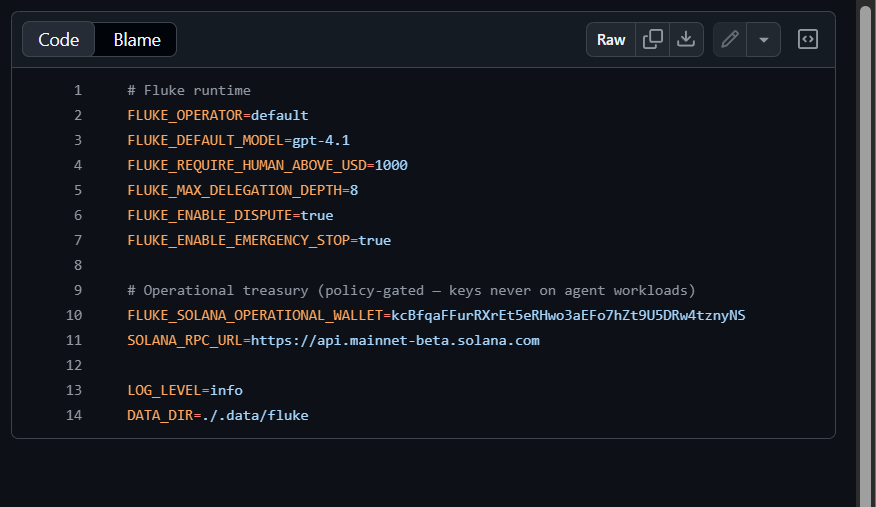Click FLUKE_ENABLE_EMERGENCY_STOP=true line
Screen dimensions: 876x507
point(259,240)
